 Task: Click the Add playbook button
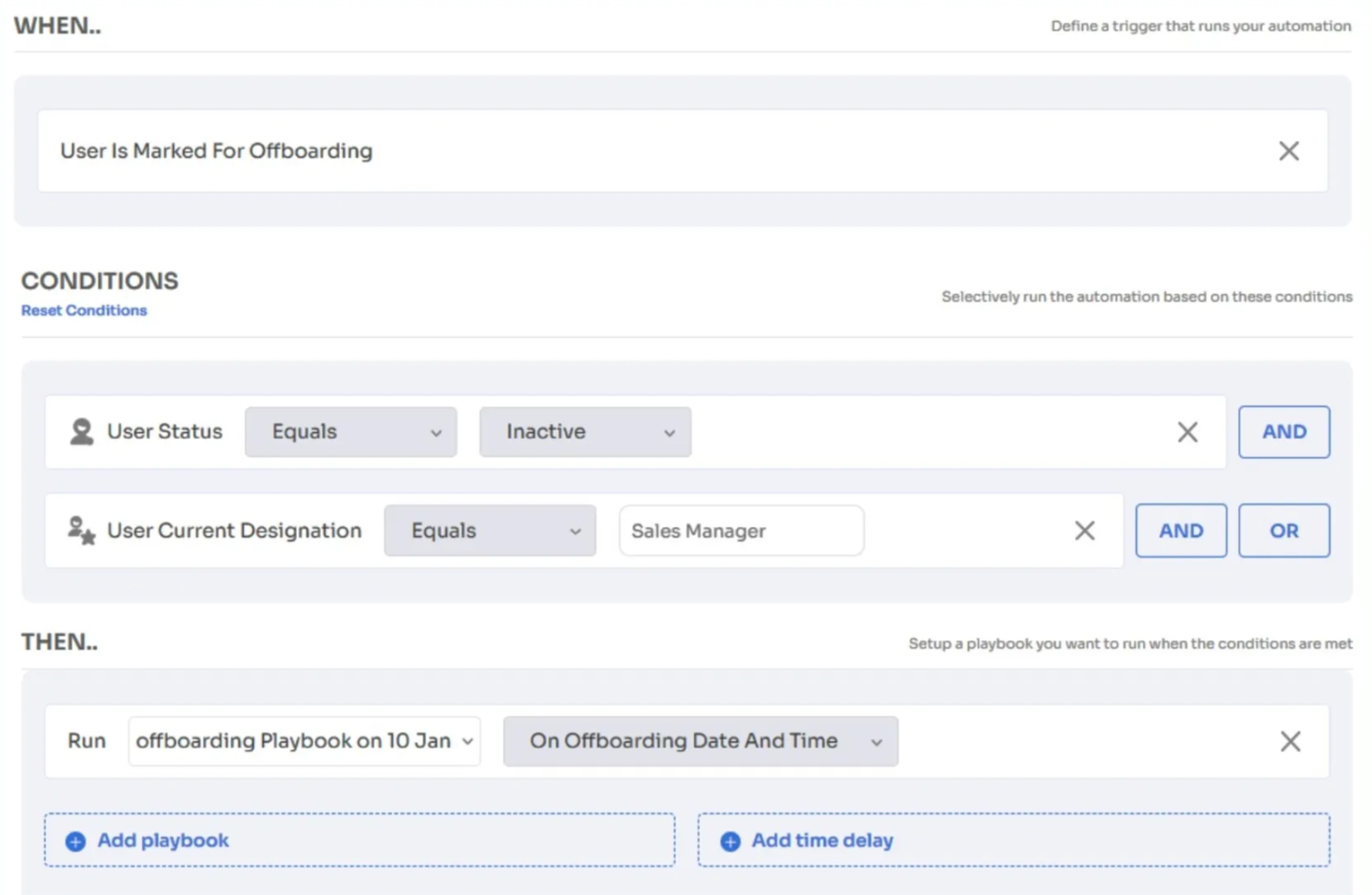tap(359, 840)
